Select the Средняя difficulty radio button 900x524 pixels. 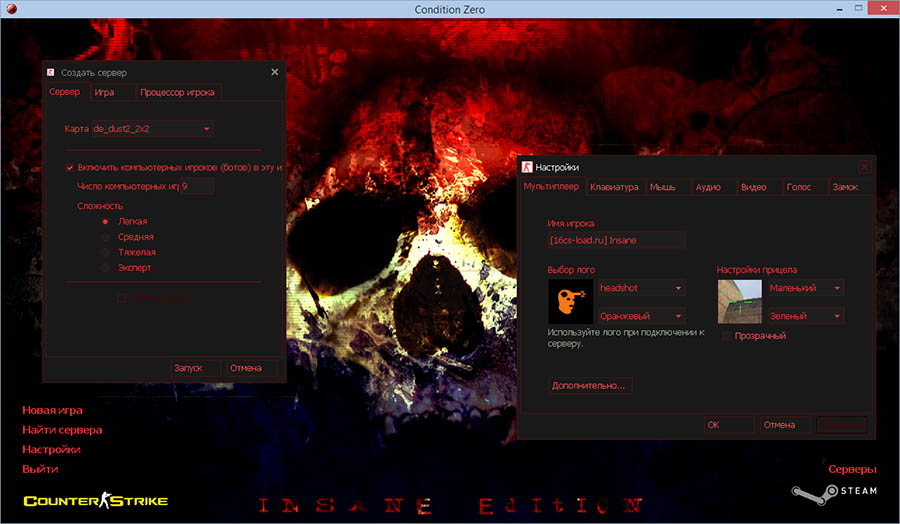pos(105,237)
